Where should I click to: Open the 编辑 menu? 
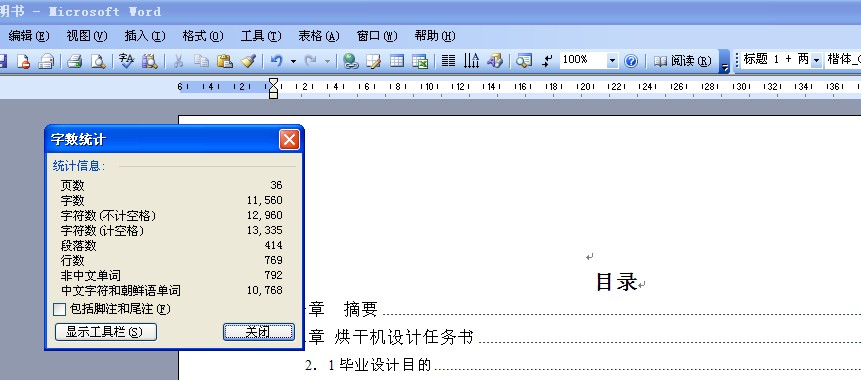(x=29, y=36)
